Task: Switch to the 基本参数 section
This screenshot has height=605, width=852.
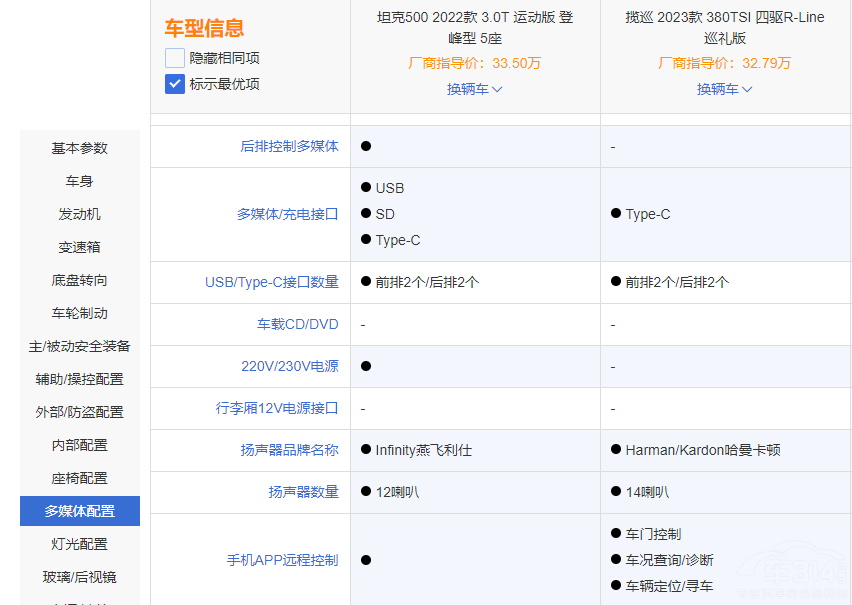Action: tap(79, 148)
